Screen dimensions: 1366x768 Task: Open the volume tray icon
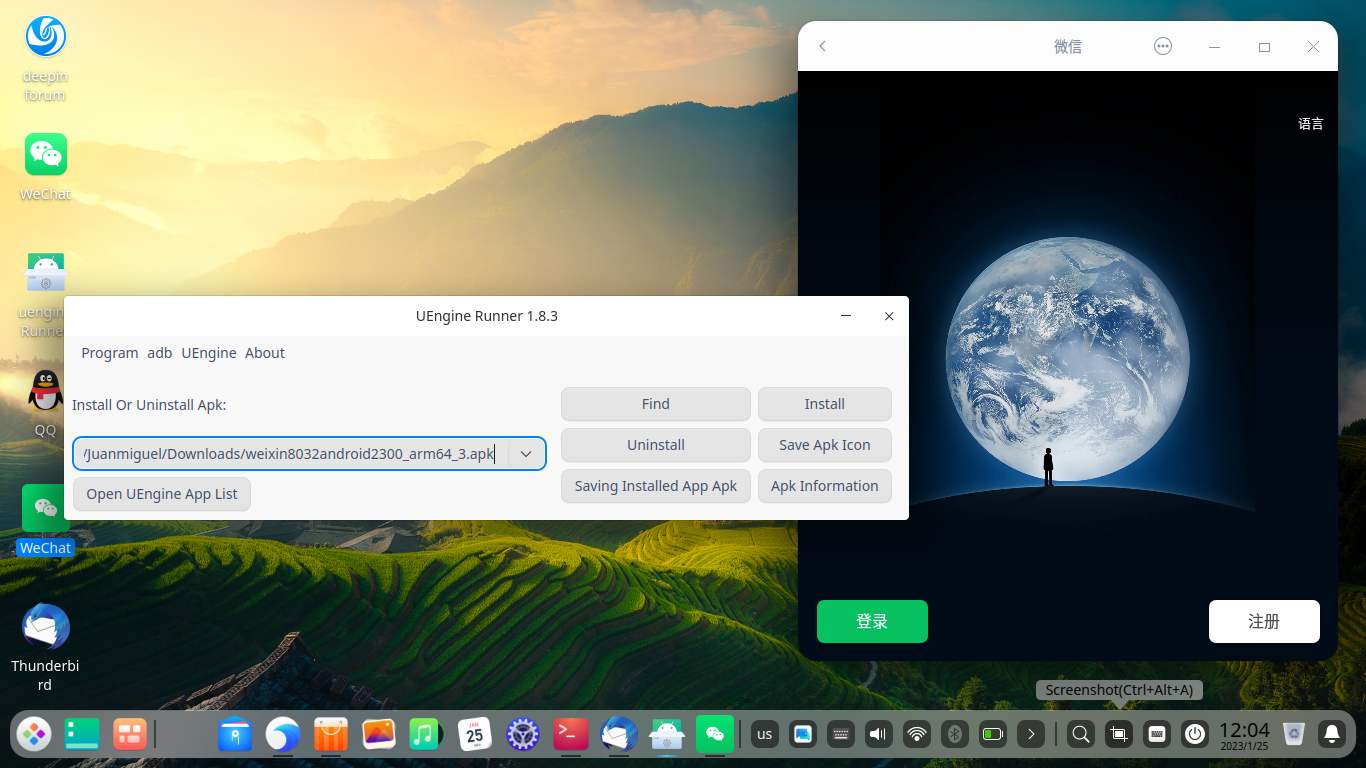(x=878, y=735)
